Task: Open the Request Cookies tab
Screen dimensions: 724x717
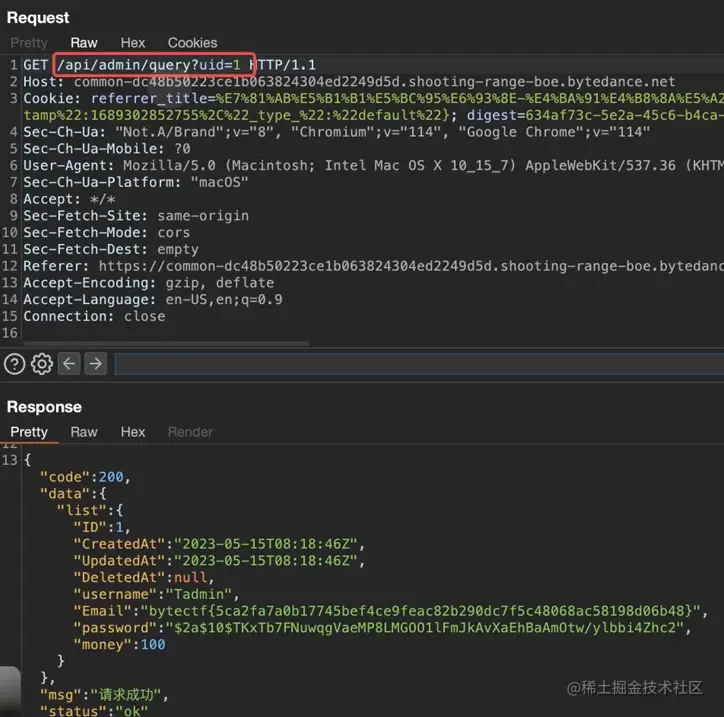Action: tap(192, 43)
